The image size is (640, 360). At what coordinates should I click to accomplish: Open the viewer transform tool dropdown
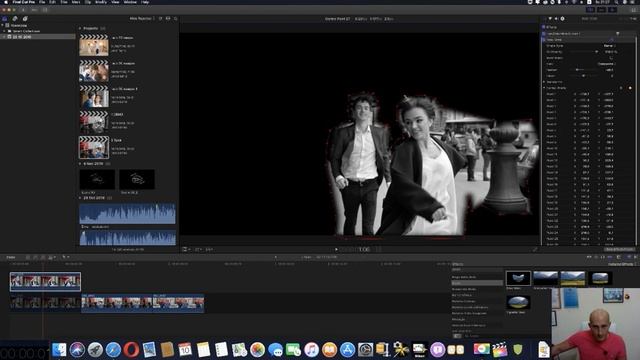pos(186,249)
